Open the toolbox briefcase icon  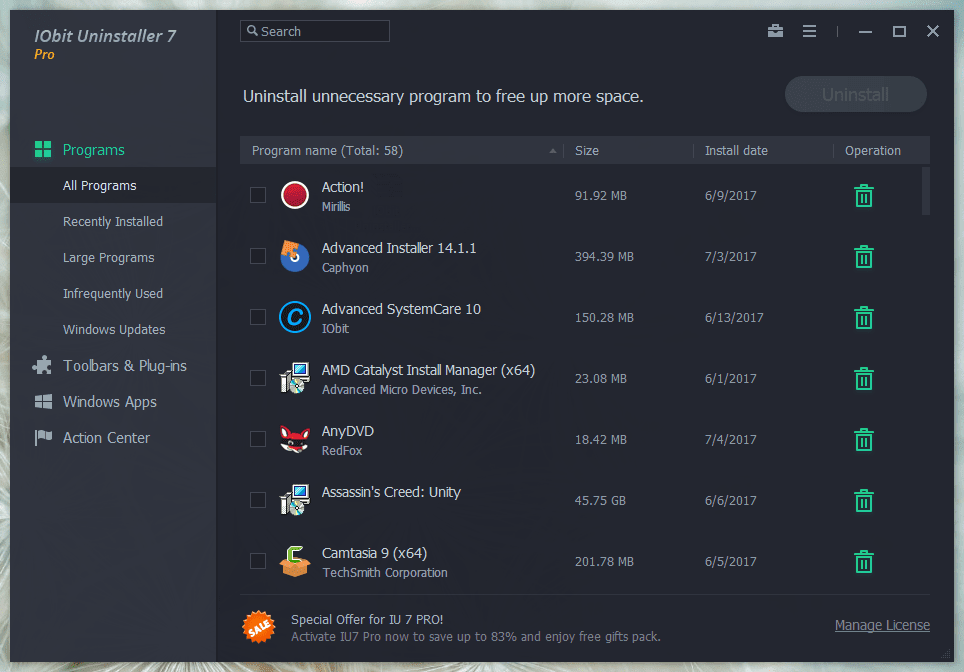tap(775, 31)
